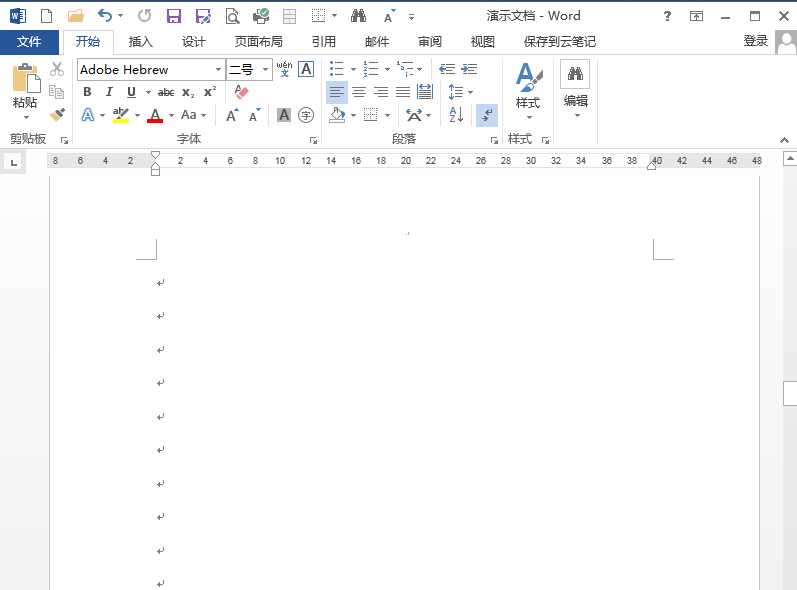Apply superscript formatting
The image size is (797, 590).
(209, 92)
